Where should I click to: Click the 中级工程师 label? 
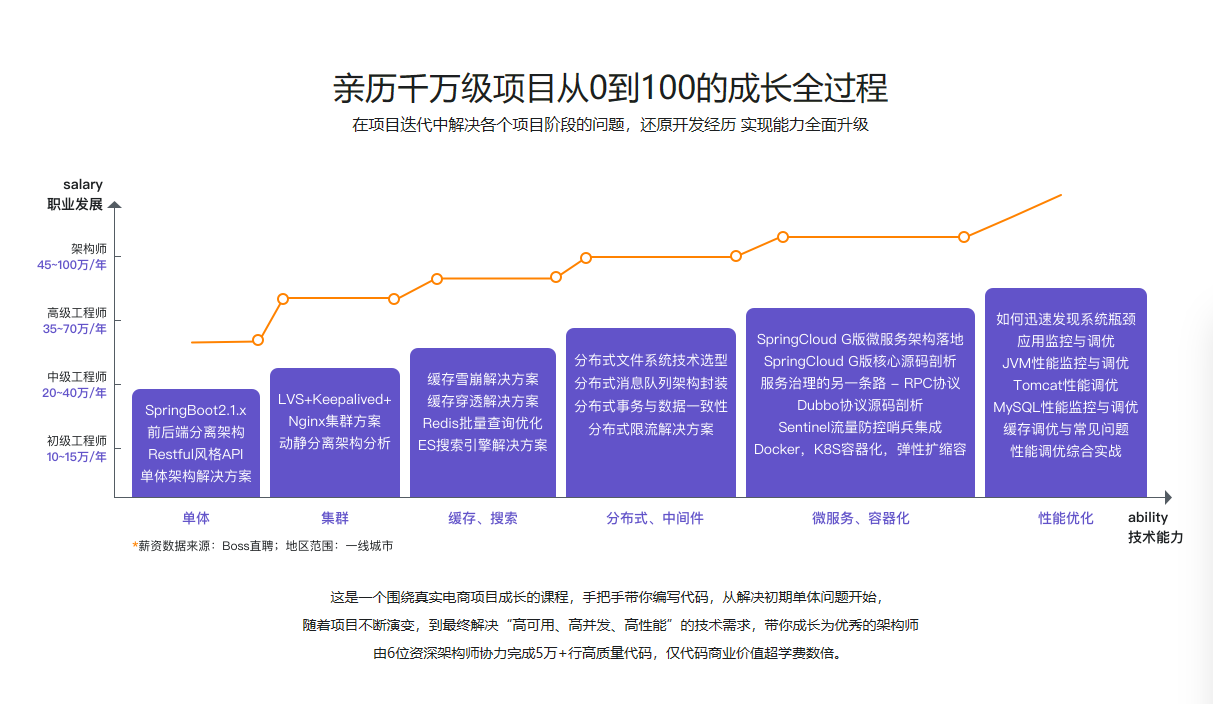point(77,376)
